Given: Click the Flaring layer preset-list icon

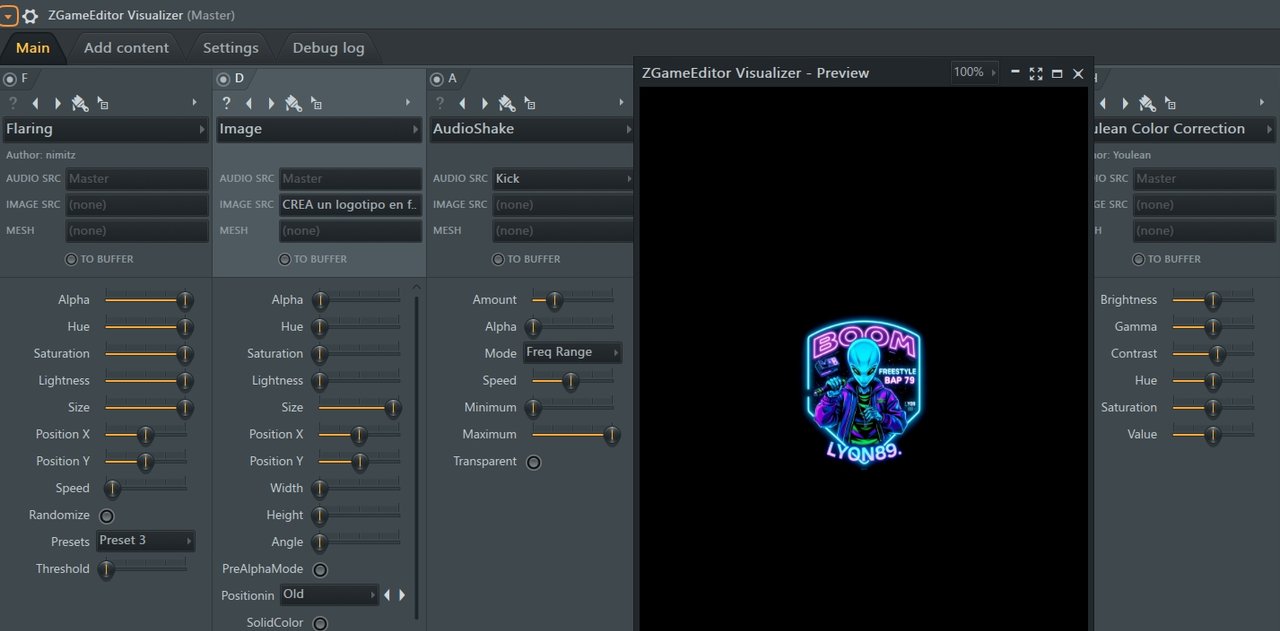Looking at the screenshot, I should tap(103, 103).
